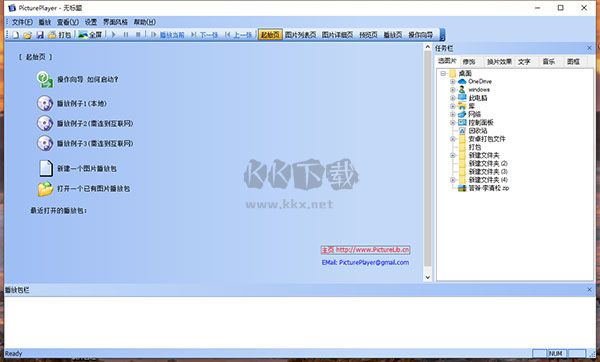The height and width of the screenshot is (362, 600).
Task: Click the start page scrollbar up arrow
Action: pos(428,47)
